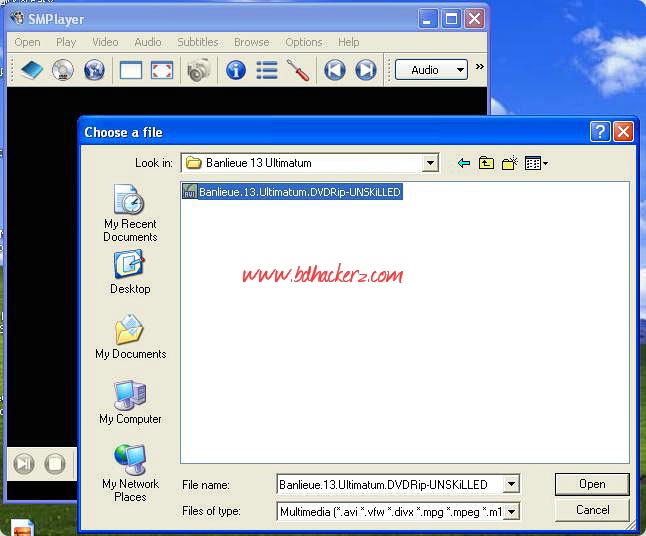The width and height of the screenshot is (646, 536).
Task: Open the Options menu
Action: (304, 42)
